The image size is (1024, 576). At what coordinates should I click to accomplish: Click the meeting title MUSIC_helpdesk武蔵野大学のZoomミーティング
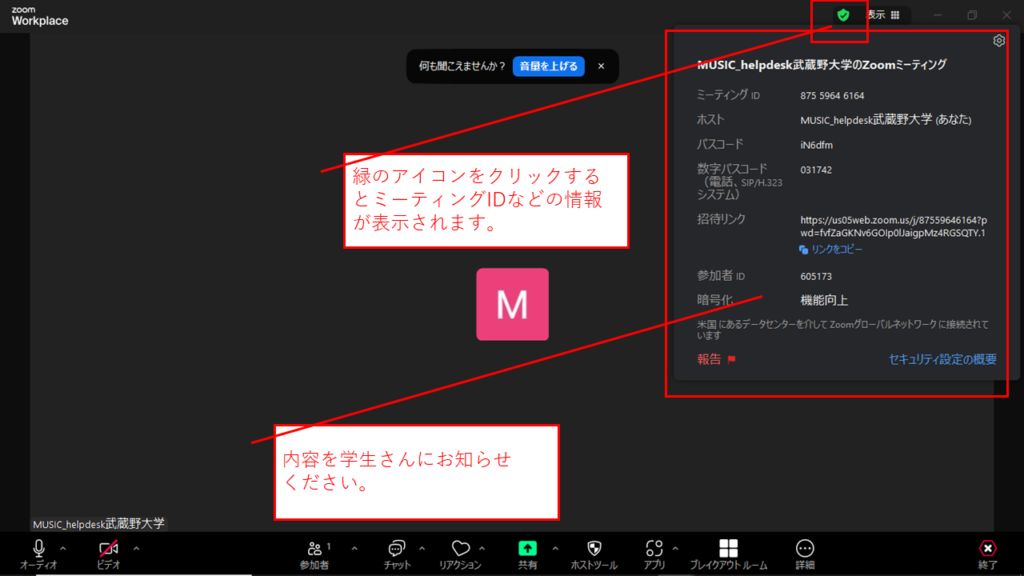[822, 65]
